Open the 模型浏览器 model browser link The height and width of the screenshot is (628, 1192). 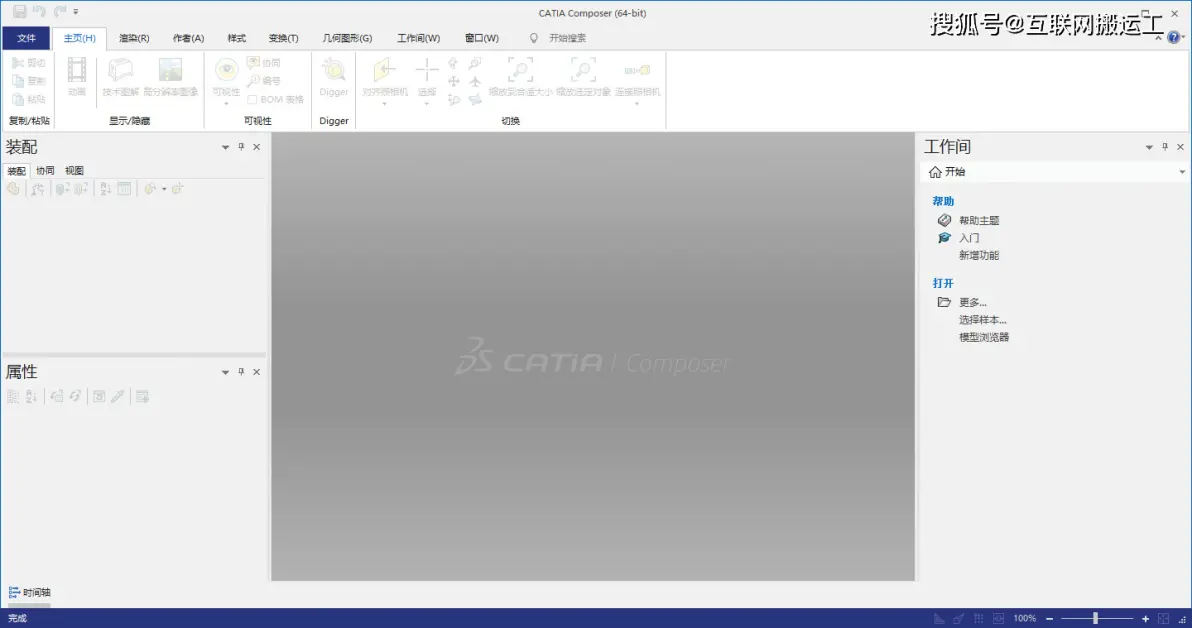(x=984, y=338)
